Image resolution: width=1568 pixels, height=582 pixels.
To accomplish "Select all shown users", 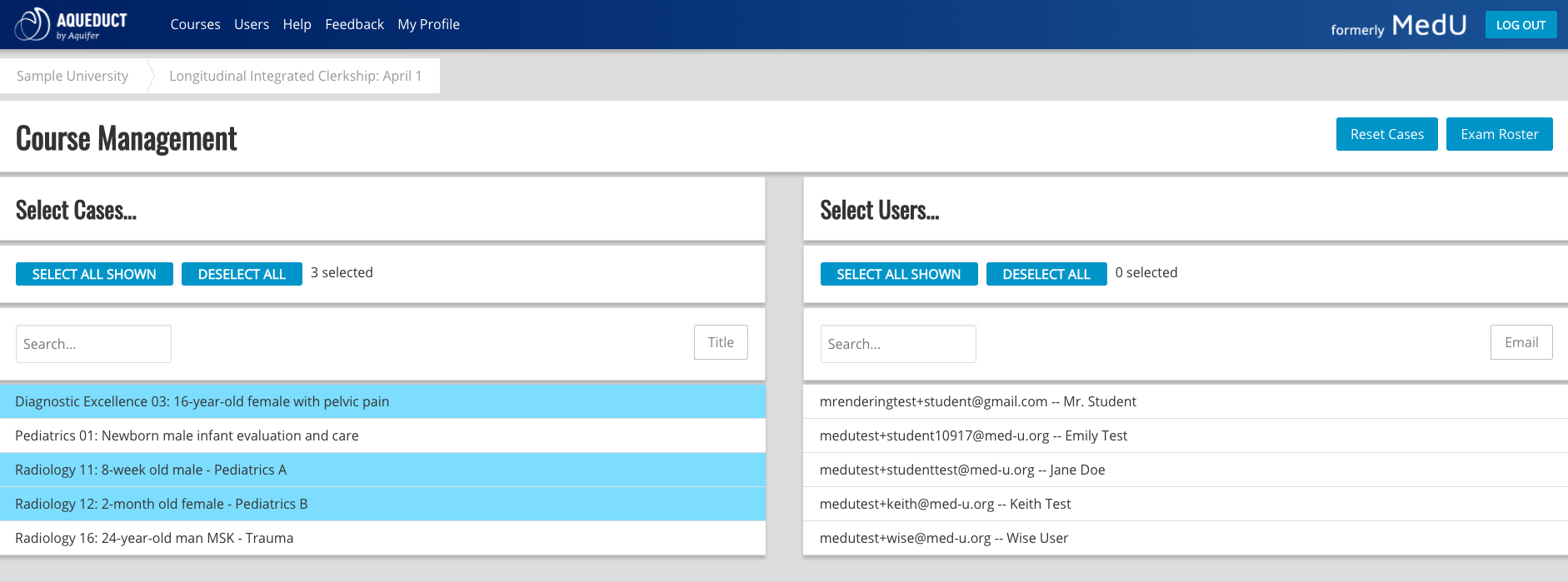I will [x=899, y=274].
